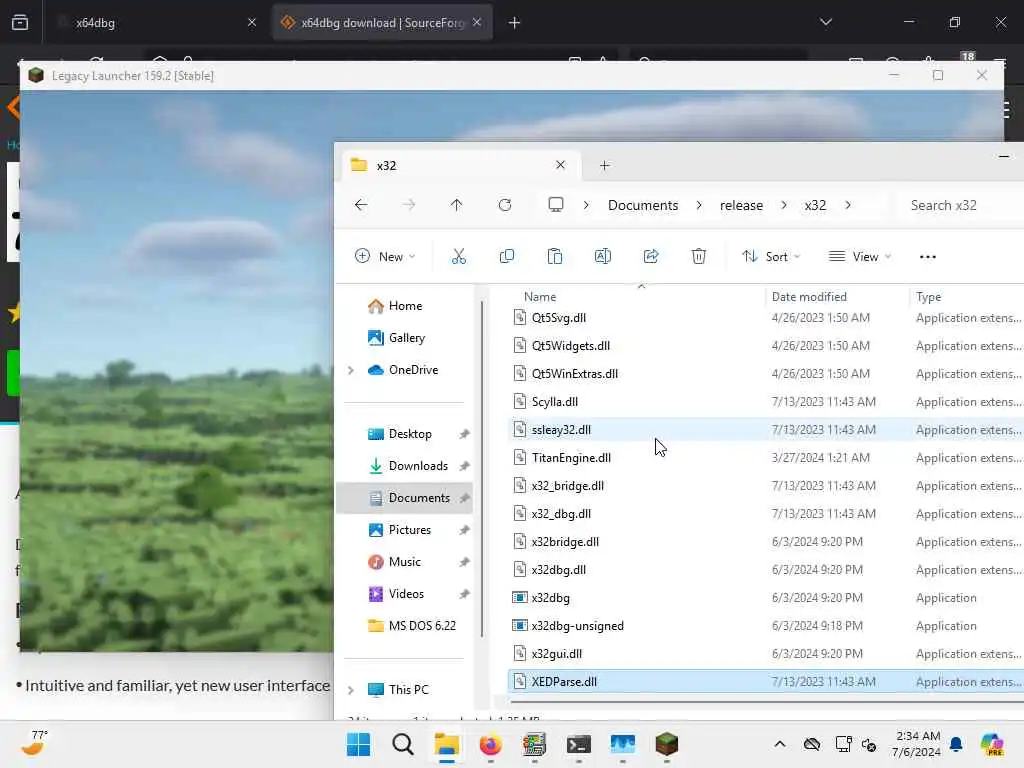Go up one folder level
Viewport: 1024px width, 768px height.
pyautogui.click(x=456, y=205)
